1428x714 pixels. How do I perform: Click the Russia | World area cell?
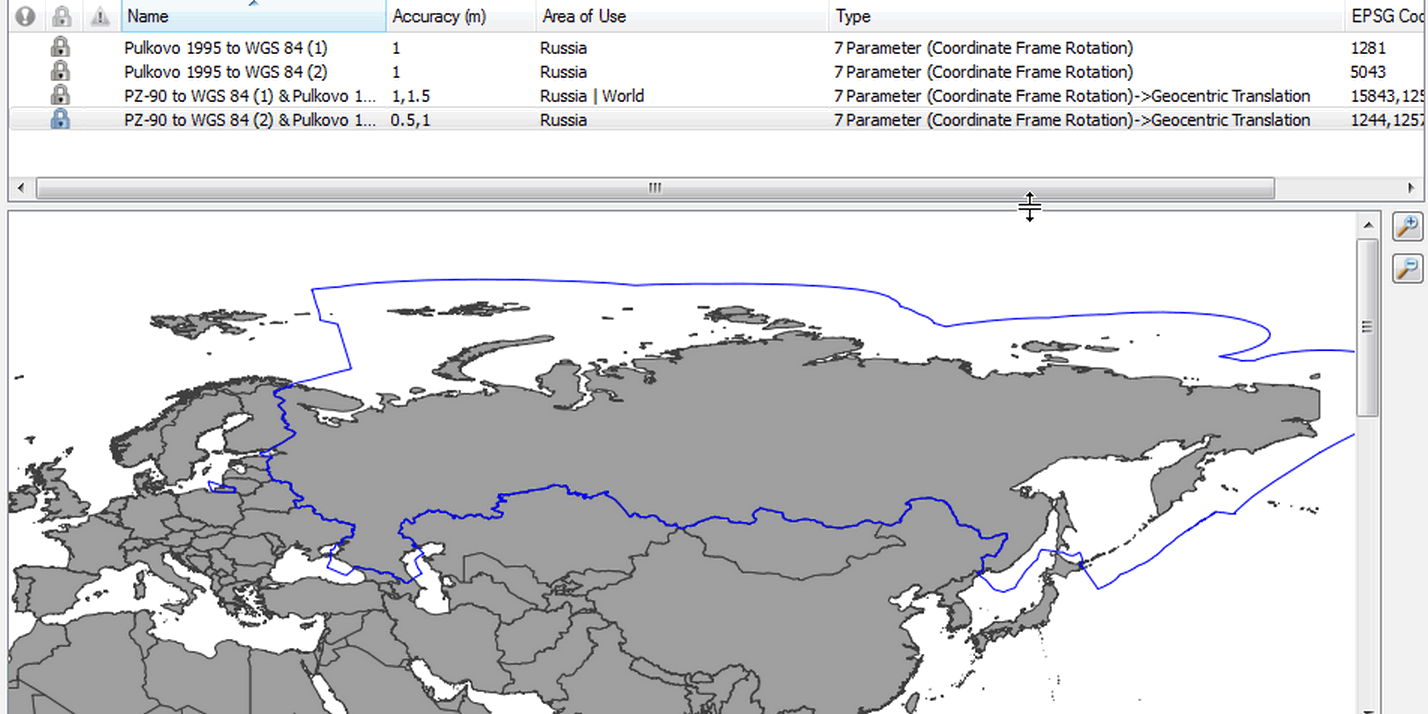point(592,96)
